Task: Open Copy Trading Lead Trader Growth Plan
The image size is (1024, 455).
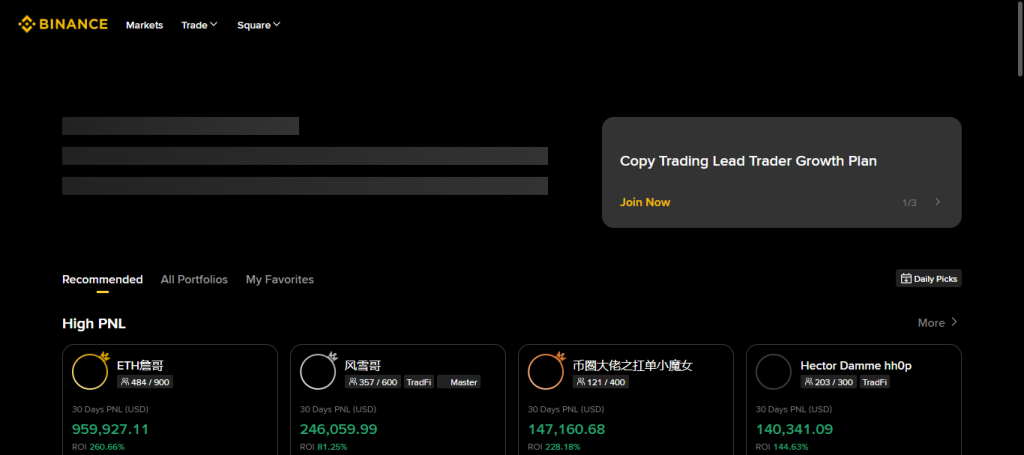Action: pos(748,161)
